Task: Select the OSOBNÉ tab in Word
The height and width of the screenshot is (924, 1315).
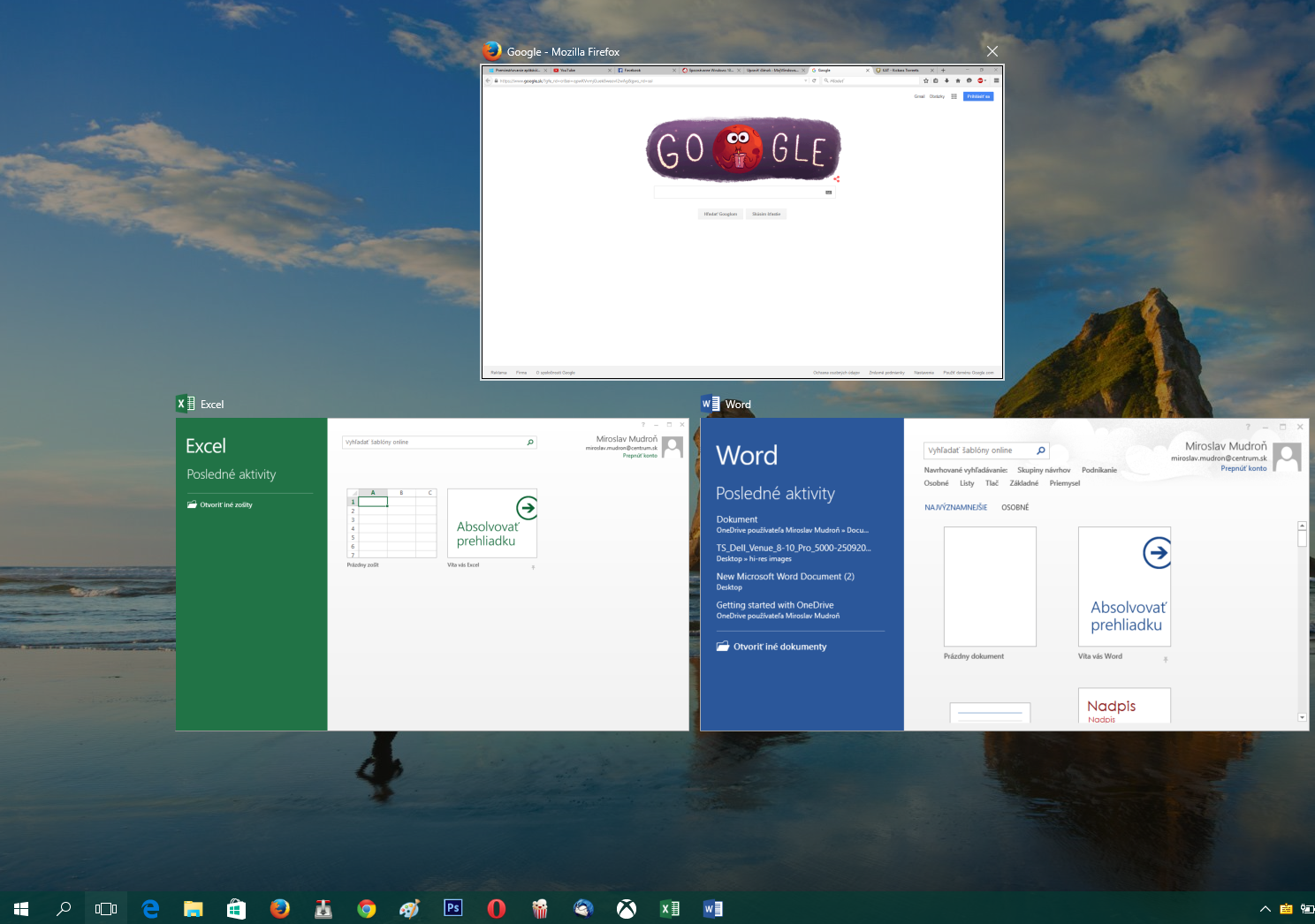Action: (1015, 507)
